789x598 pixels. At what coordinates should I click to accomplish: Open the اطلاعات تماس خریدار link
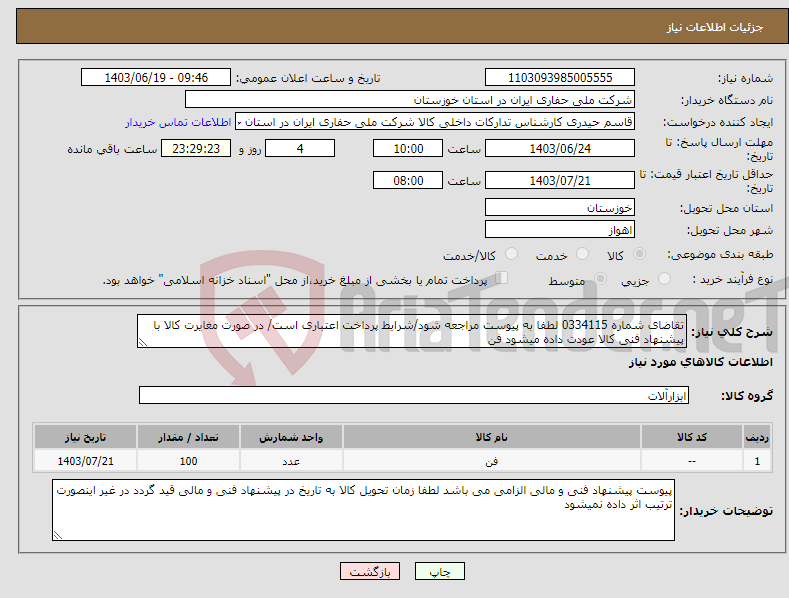(178, 122)
